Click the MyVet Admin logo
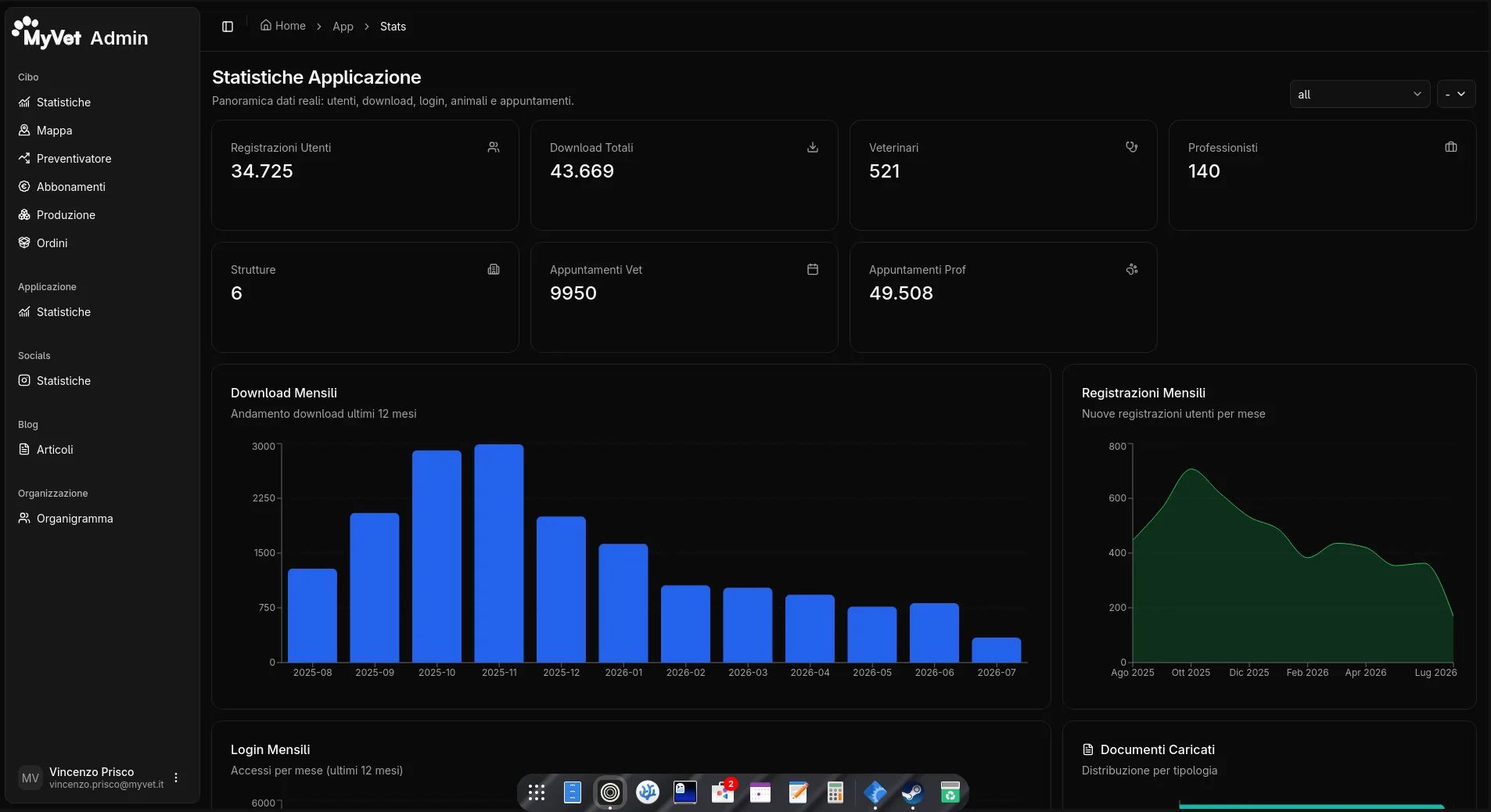 pyautogui.click(x=80, y=34)
